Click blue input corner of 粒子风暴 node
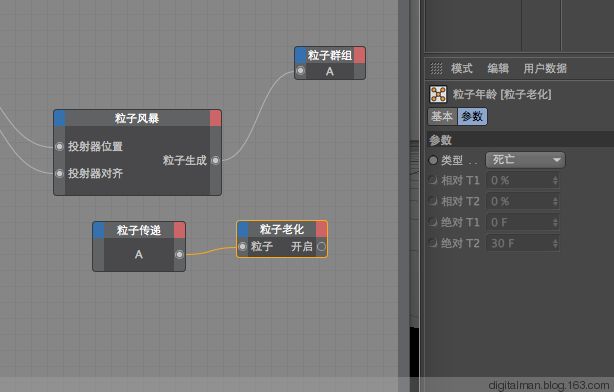The height and width of the screenshot is (392, 614). pyautogui.click(x=60, y=118)
